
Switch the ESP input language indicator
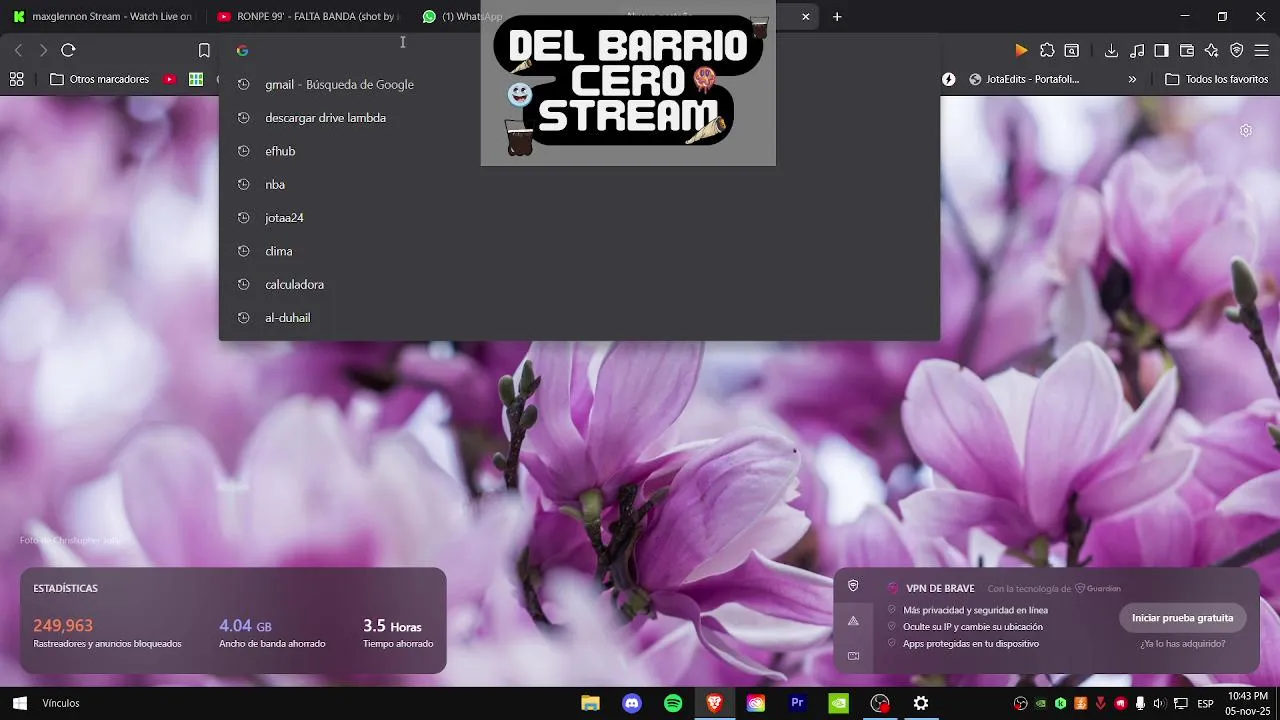click(1205, 703)
